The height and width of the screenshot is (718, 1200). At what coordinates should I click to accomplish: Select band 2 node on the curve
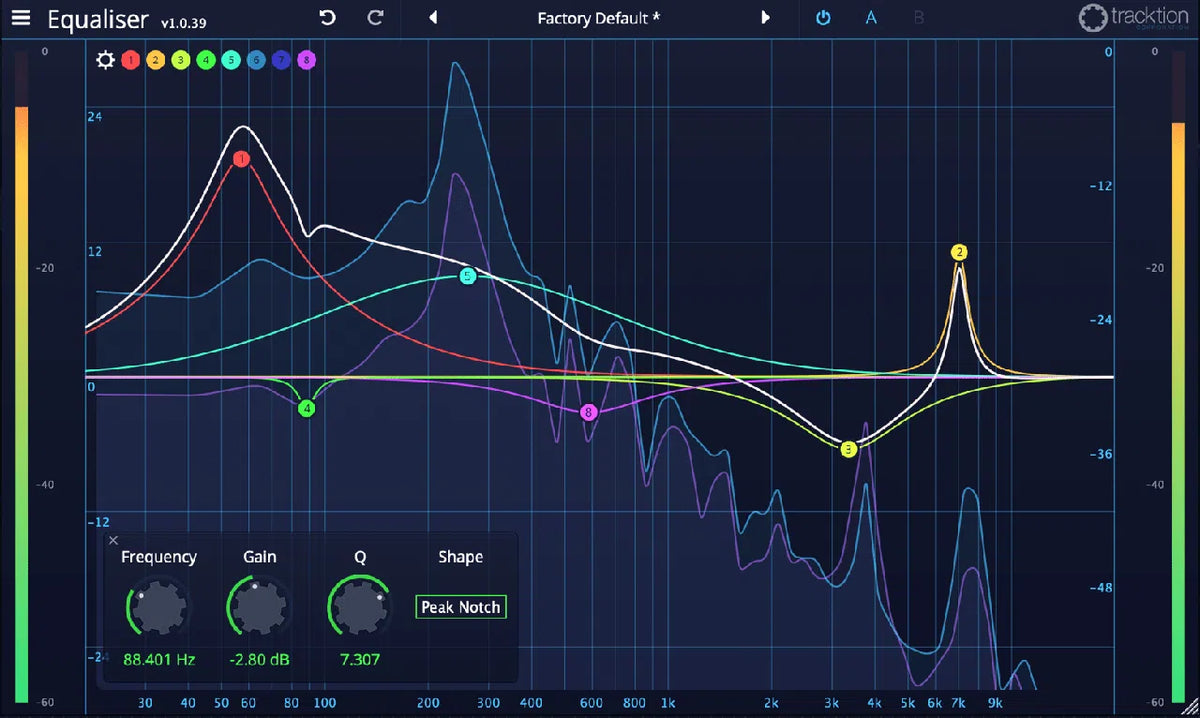[x=959, y=252]
